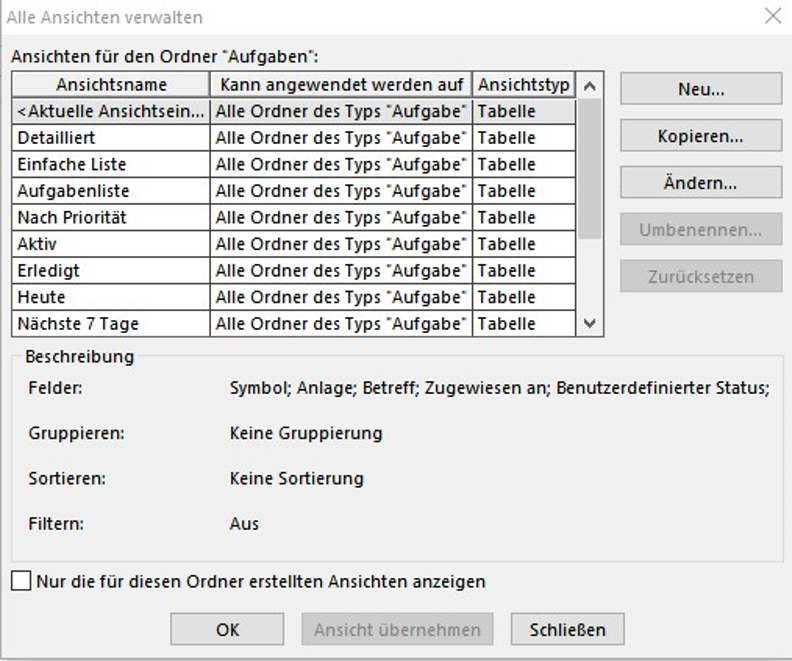The image size is (792, 661).
Task: Select the Nach Priorität view
Action: [x=293, y=218]
